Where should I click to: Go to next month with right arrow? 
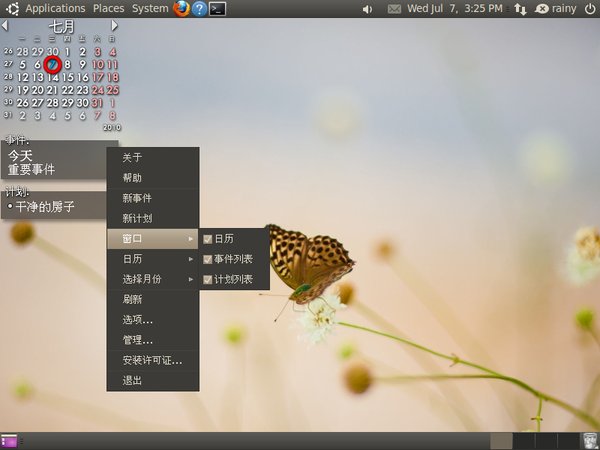pyautogui.click(x=114, y=25)
